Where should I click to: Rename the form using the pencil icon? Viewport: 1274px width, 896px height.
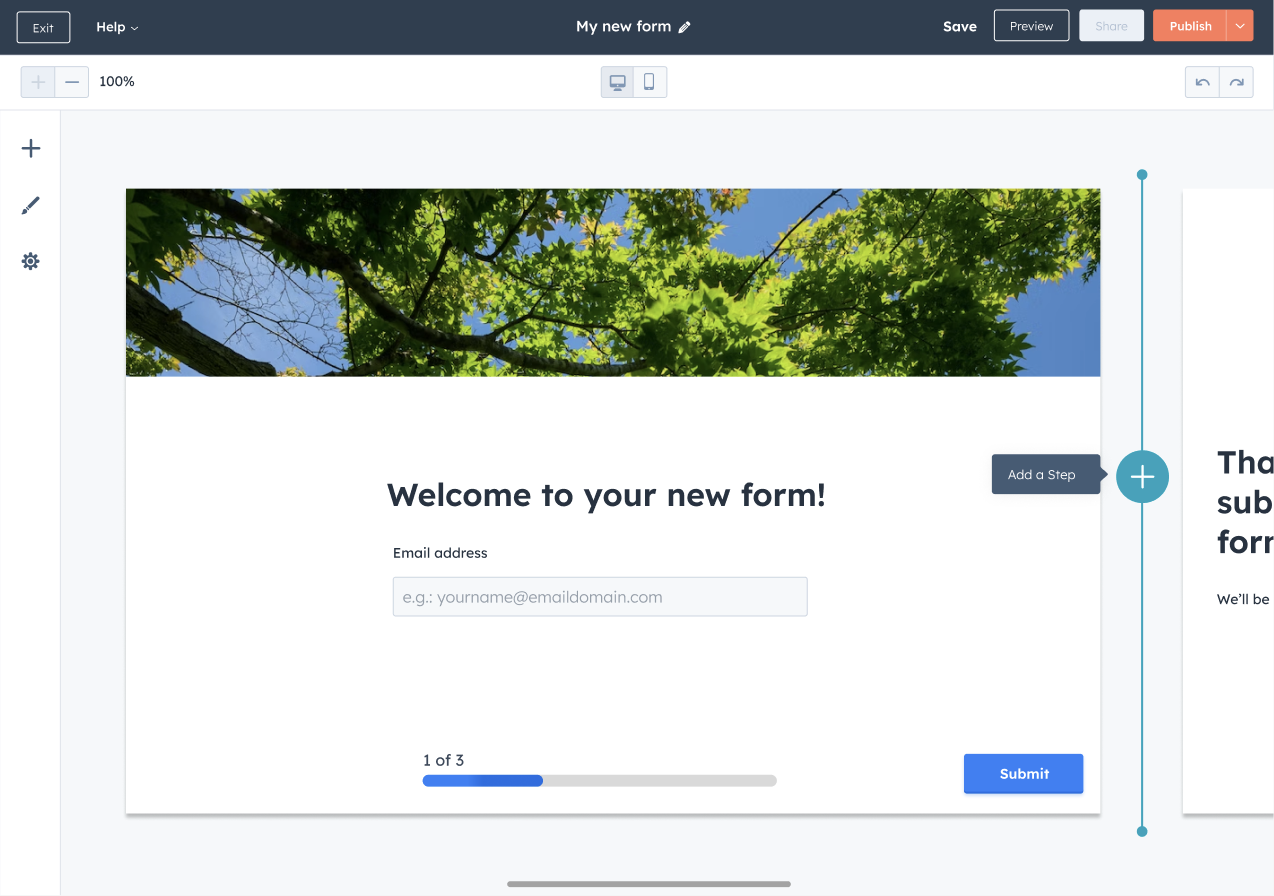pos(684,27)
